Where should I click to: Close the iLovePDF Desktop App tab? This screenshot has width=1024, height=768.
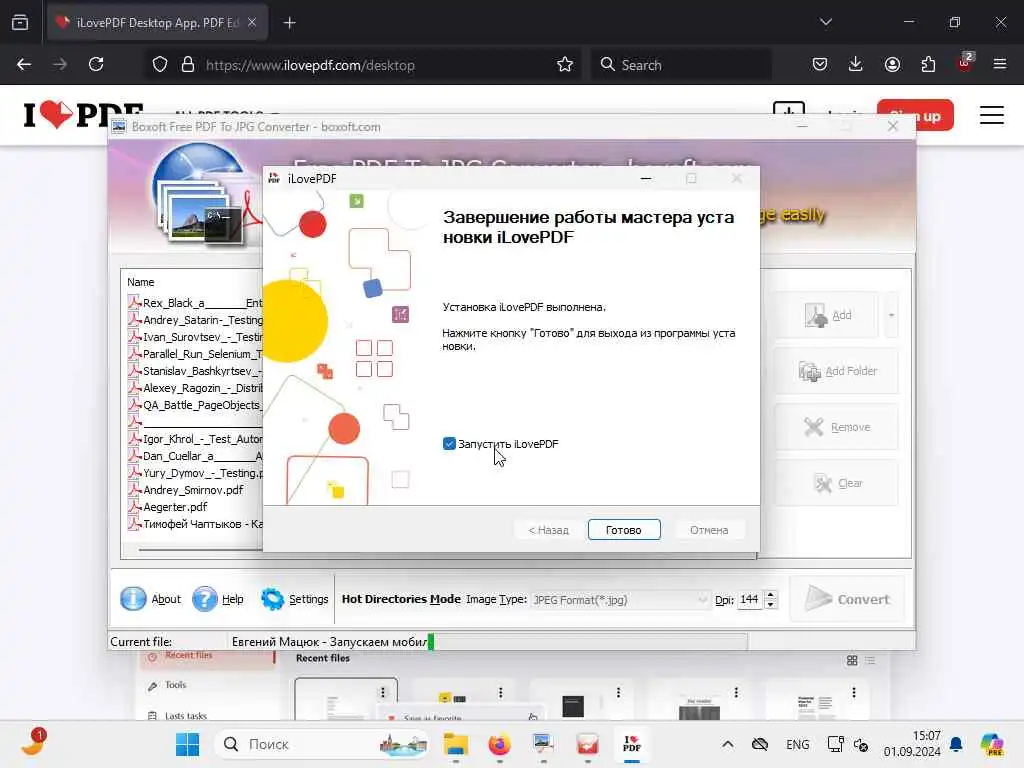[x=252, y=23]
